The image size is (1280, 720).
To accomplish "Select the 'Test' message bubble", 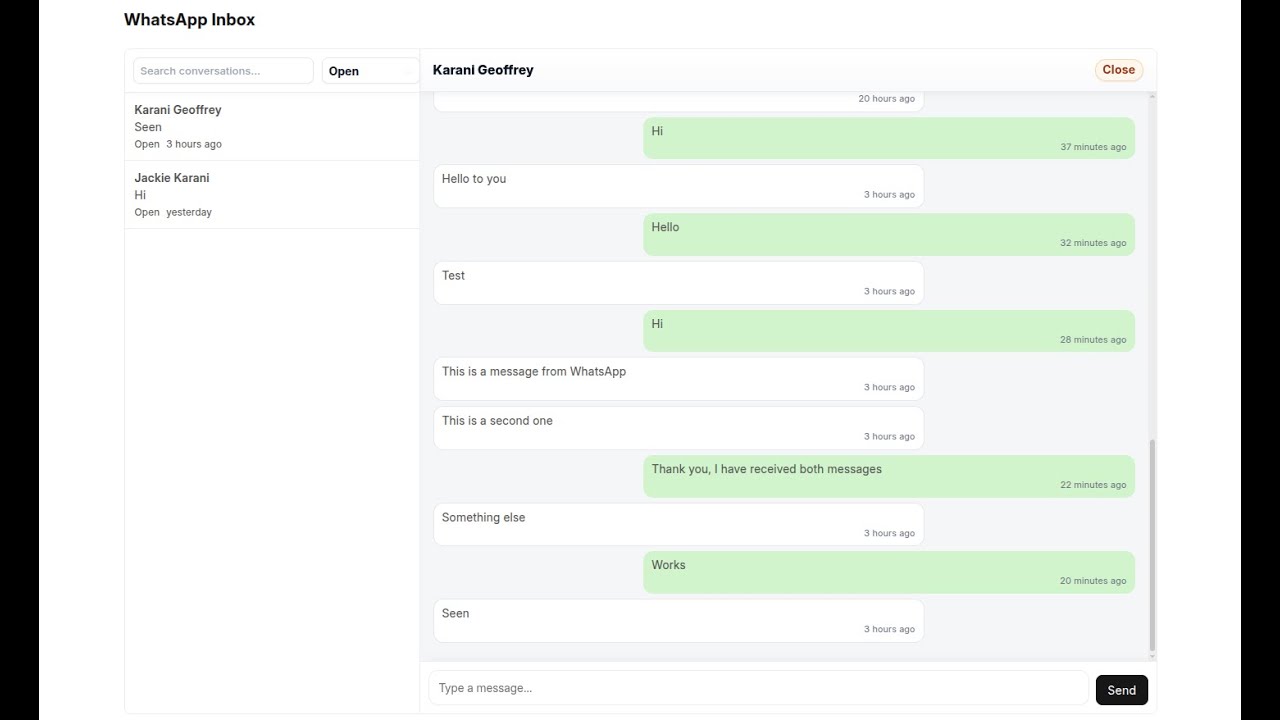I will [x=678, y=283].
